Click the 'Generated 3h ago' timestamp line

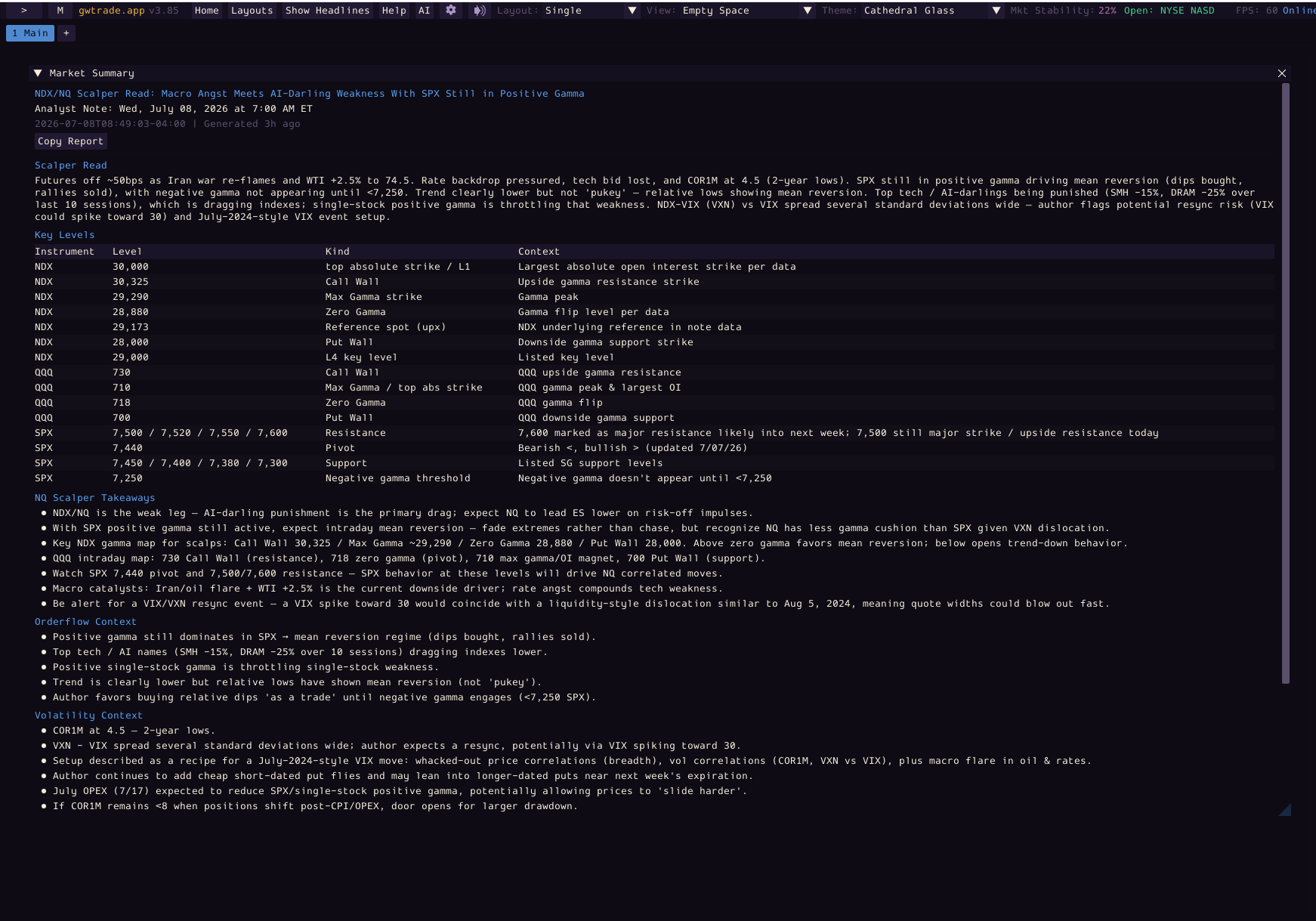(x=168, y=124)
